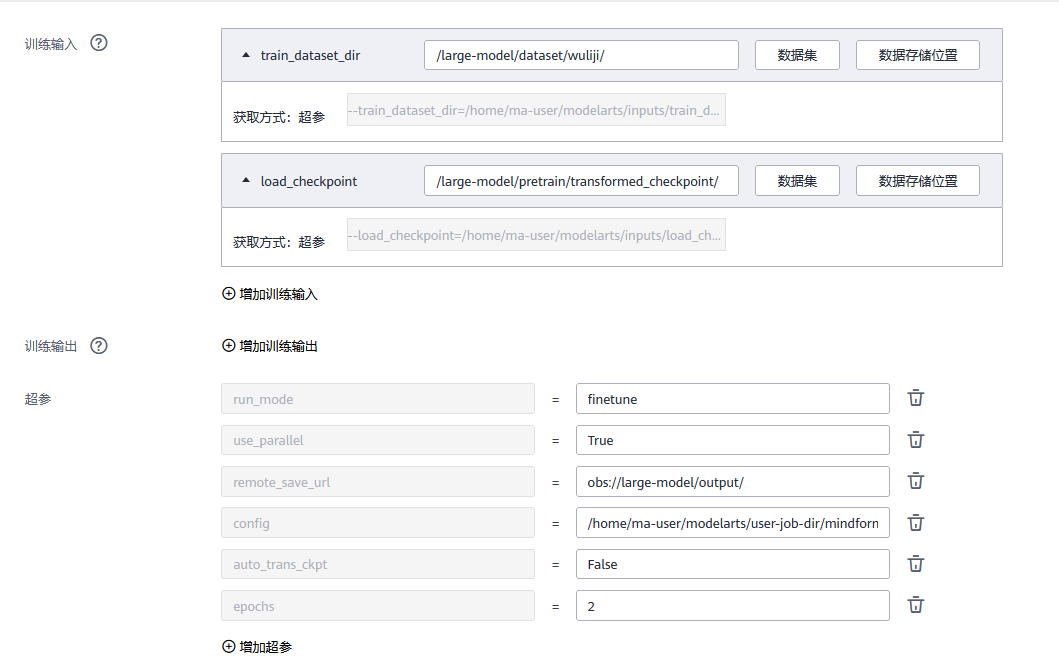The height and width of the screenshot is (661, 1059).
Task: Add a hyperparameter via 增加超参
Action: (257, 646)
